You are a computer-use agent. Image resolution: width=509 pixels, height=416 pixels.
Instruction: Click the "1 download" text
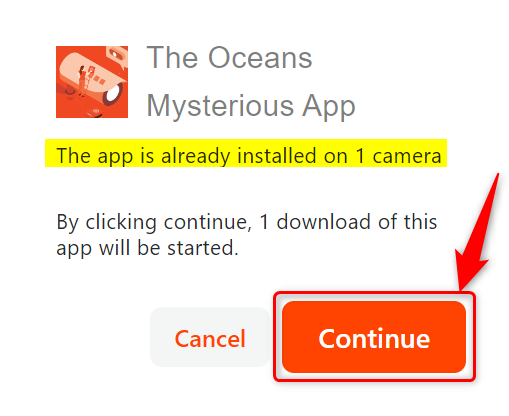tap(315, 222)
